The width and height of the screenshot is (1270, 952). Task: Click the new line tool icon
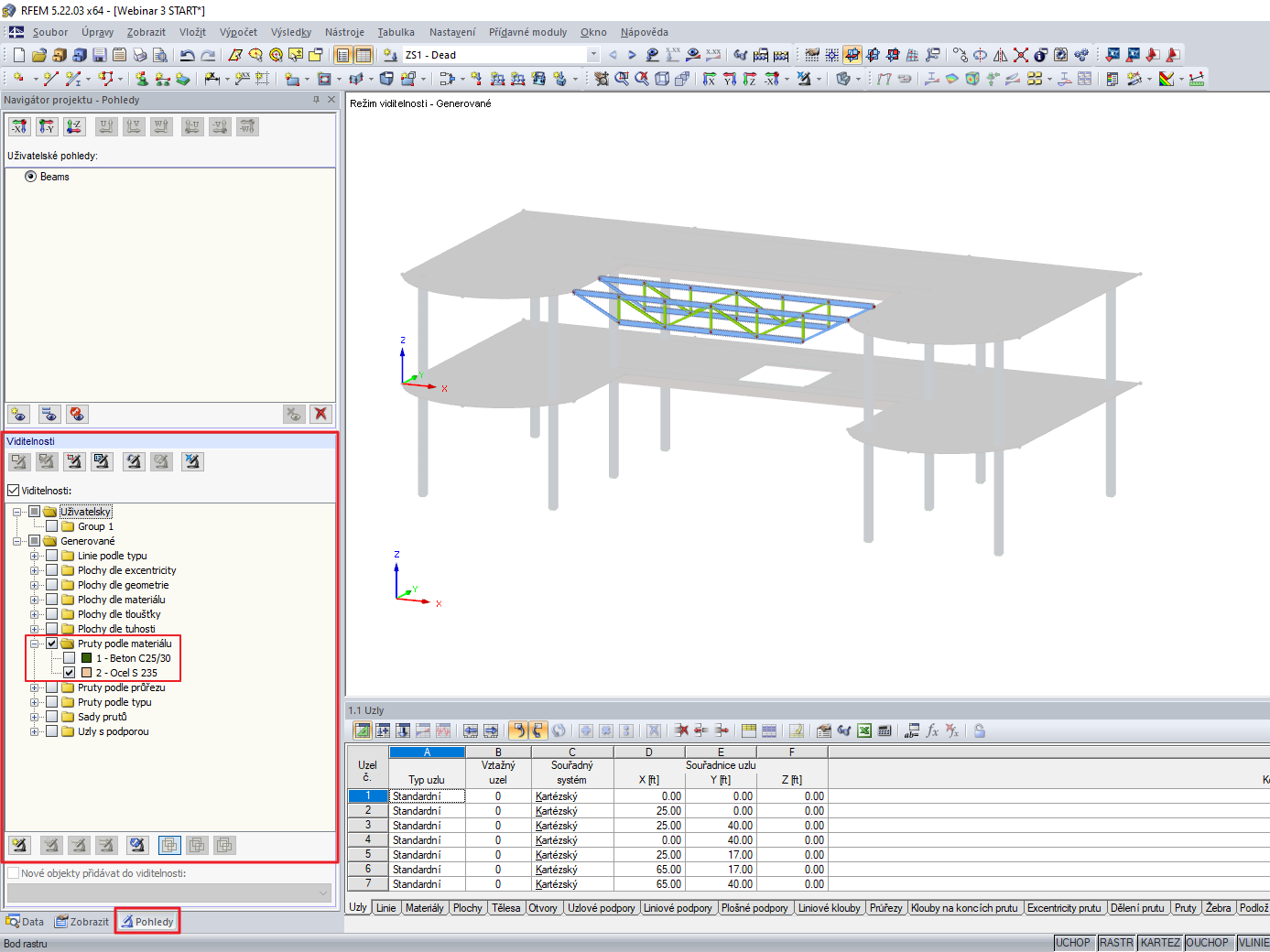[x=50, y=79]
